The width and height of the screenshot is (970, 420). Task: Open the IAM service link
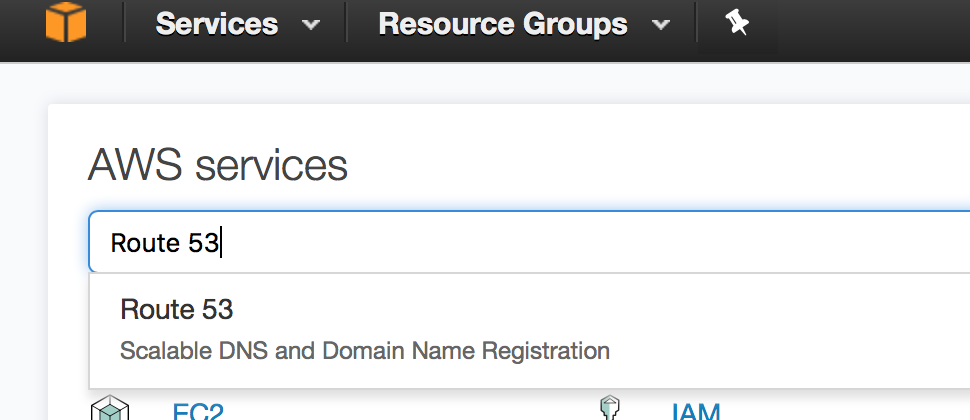(x=695, y=411)
